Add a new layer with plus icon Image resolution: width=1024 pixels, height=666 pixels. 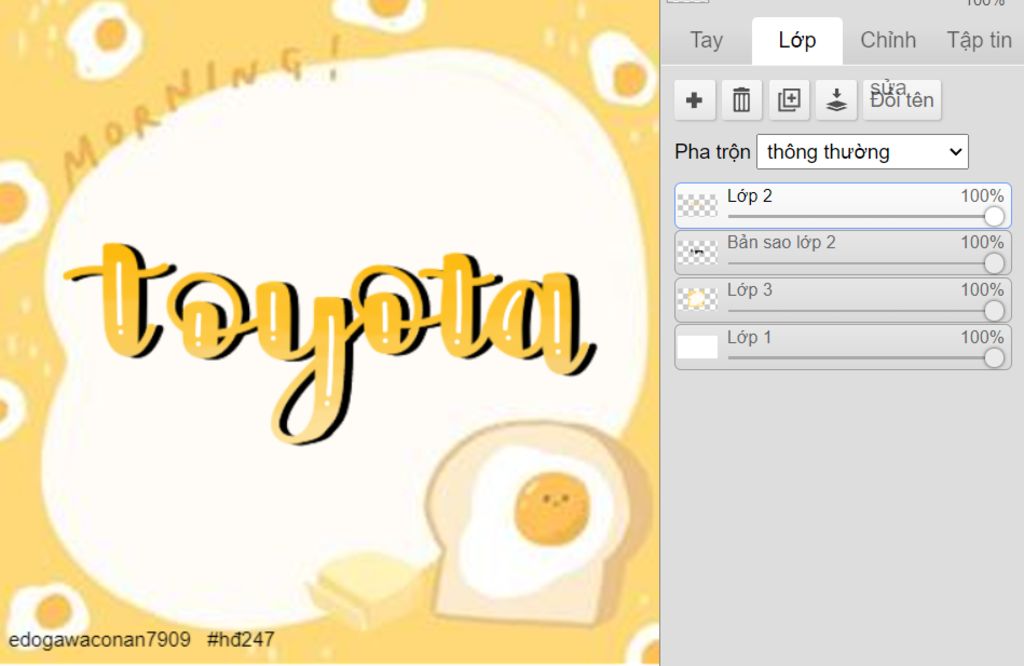(x=695, y=100)
